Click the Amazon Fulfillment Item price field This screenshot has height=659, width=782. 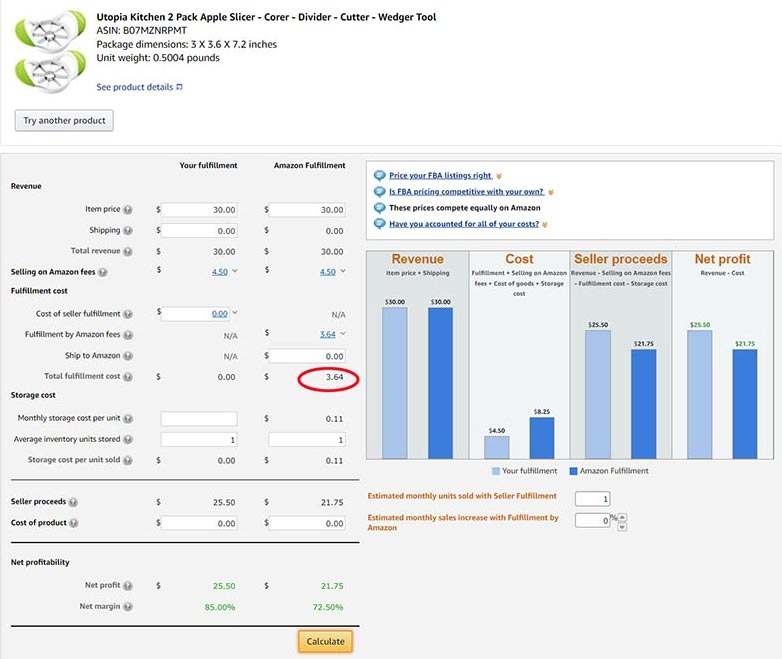307,210
